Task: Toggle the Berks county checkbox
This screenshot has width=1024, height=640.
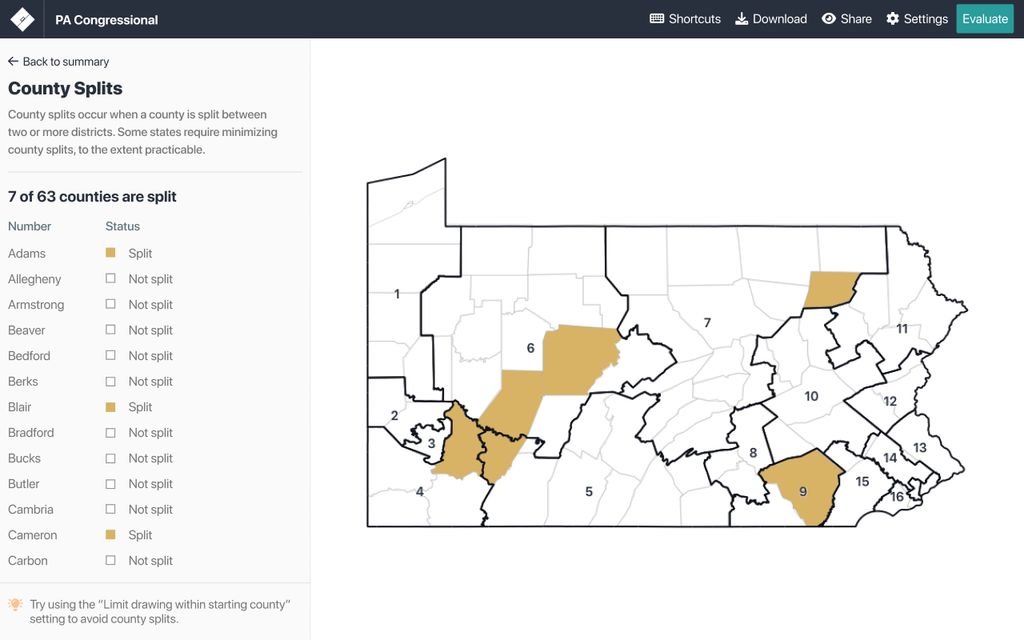Action: [110, 381]
